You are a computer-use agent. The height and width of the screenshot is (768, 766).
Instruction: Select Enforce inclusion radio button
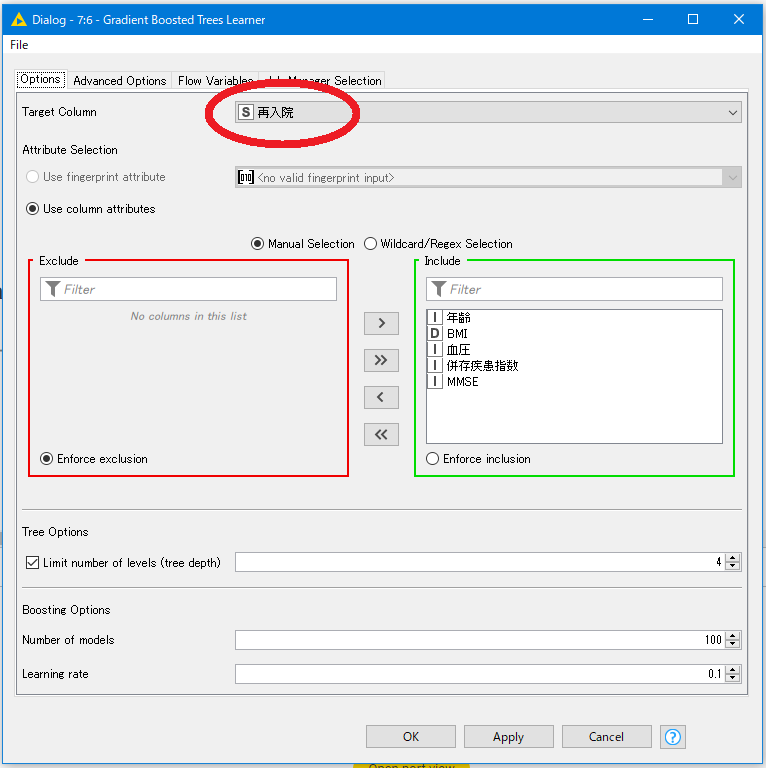pos(433,459)
